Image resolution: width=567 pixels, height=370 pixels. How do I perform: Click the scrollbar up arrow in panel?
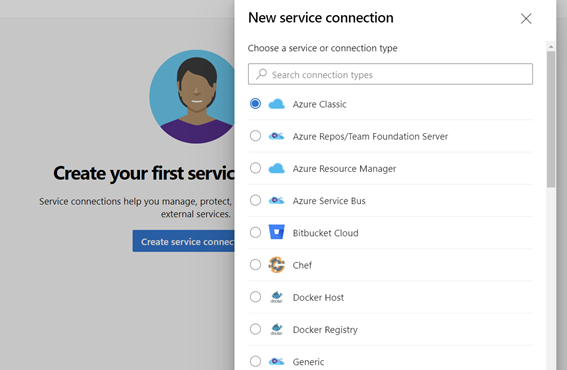click(x=551, y=46)
